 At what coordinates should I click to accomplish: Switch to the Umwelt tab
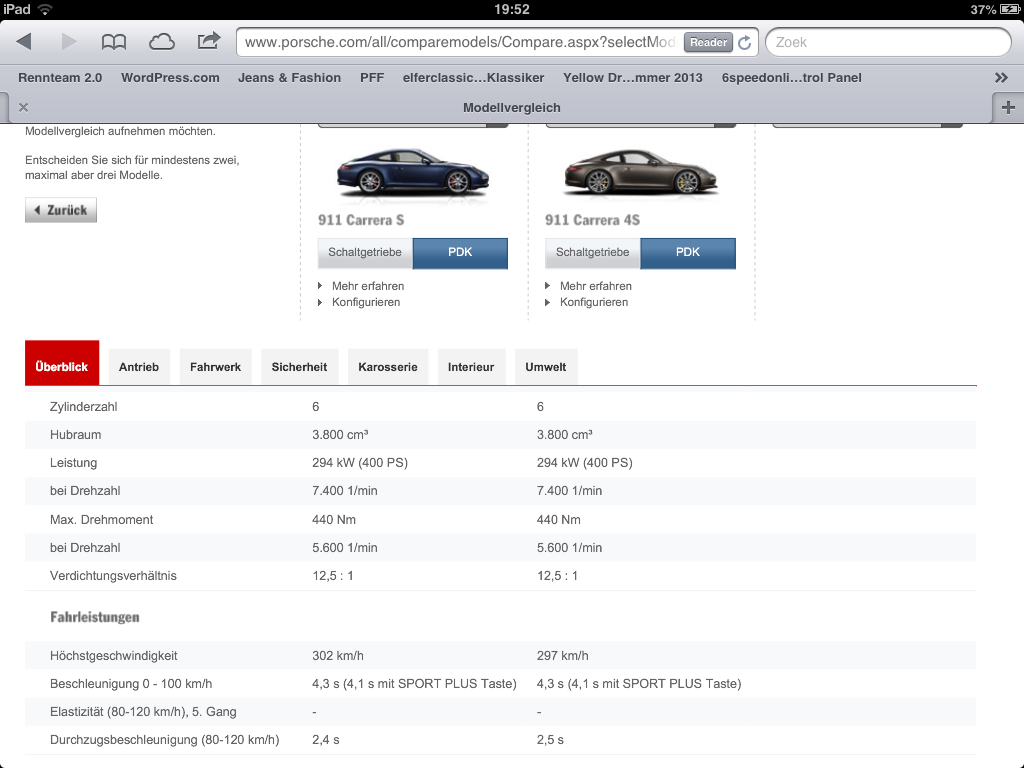tap(546, 367)
